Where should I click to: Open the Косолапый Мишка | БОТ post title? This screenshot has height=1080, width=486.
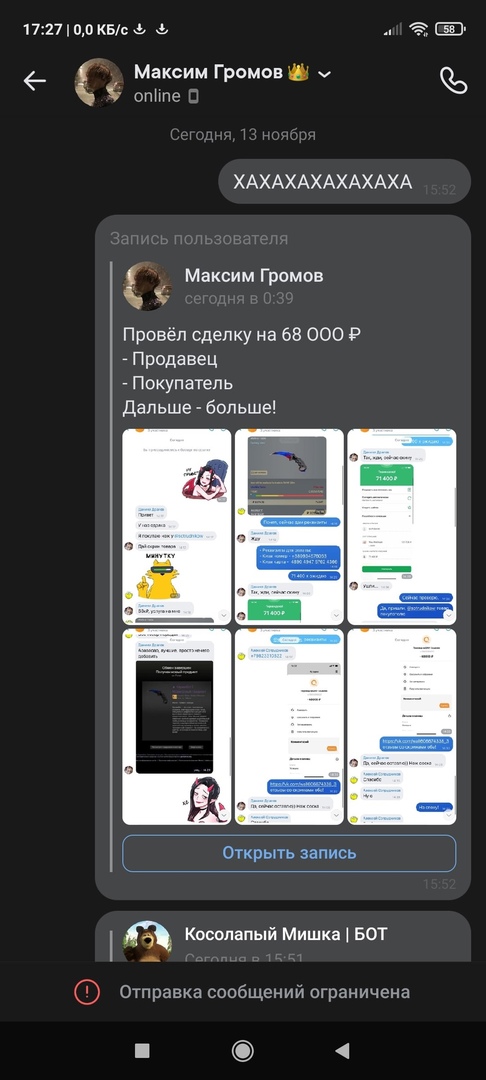[286, 934]
